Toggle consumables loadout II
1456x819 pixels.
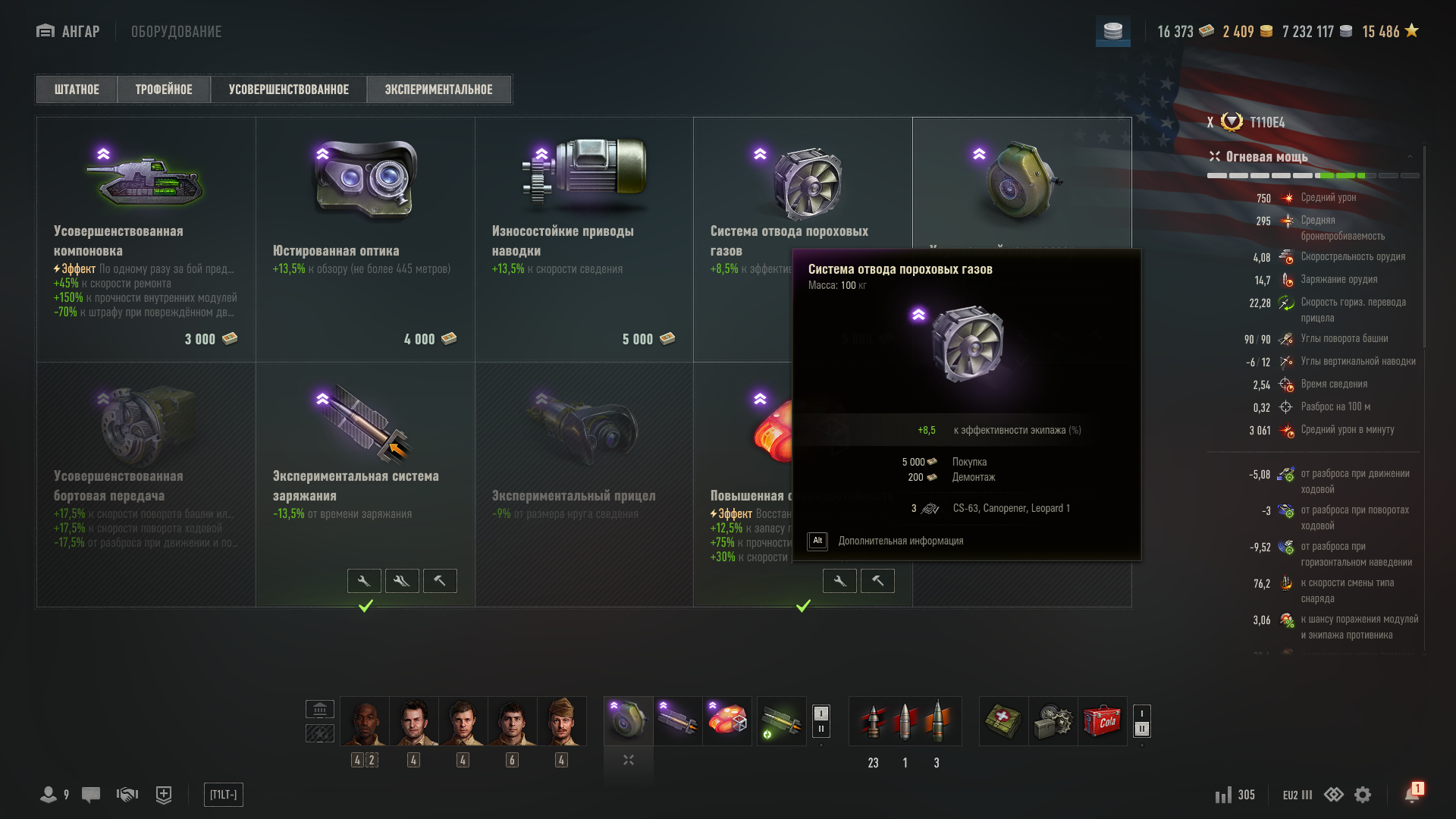(x=1141, y=729)
